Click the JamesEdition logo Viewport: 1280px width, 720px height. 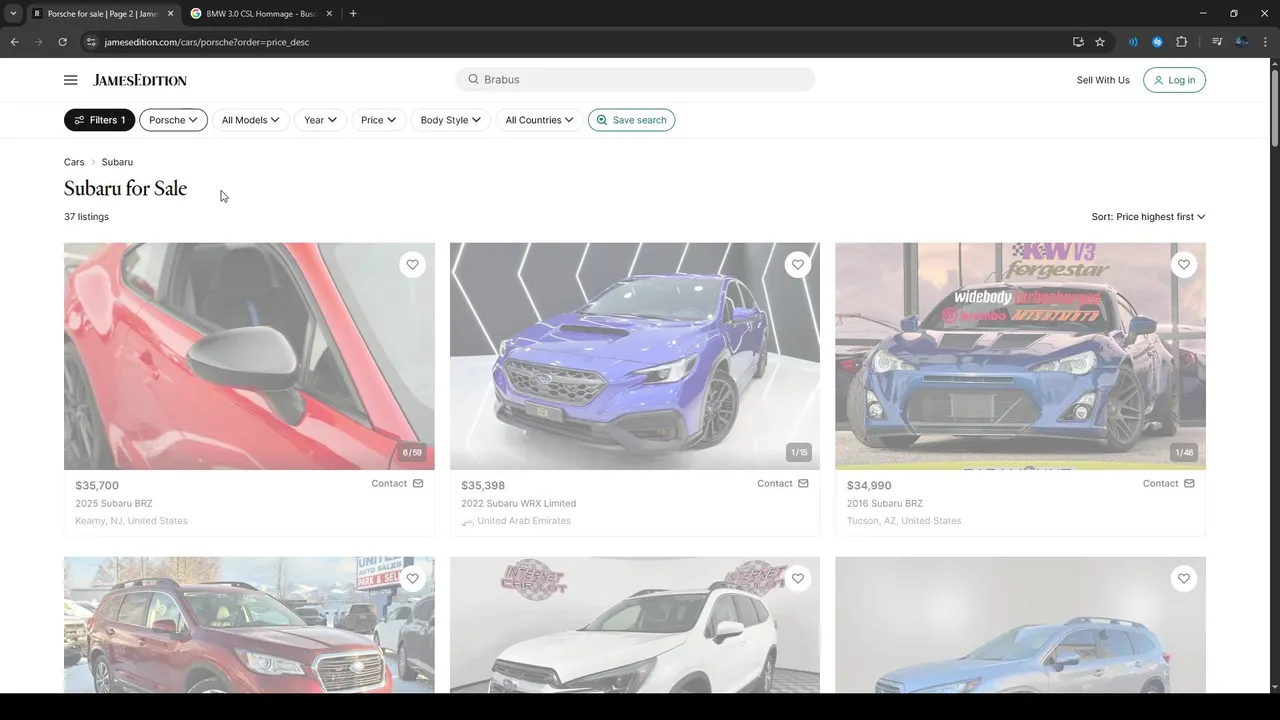tap(140, 80)
